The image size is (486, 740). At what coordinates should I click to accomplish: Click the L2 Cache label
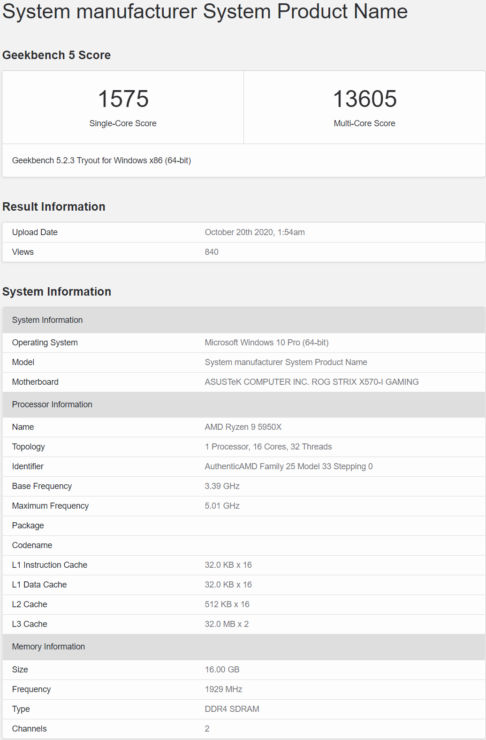pos(29,605)
